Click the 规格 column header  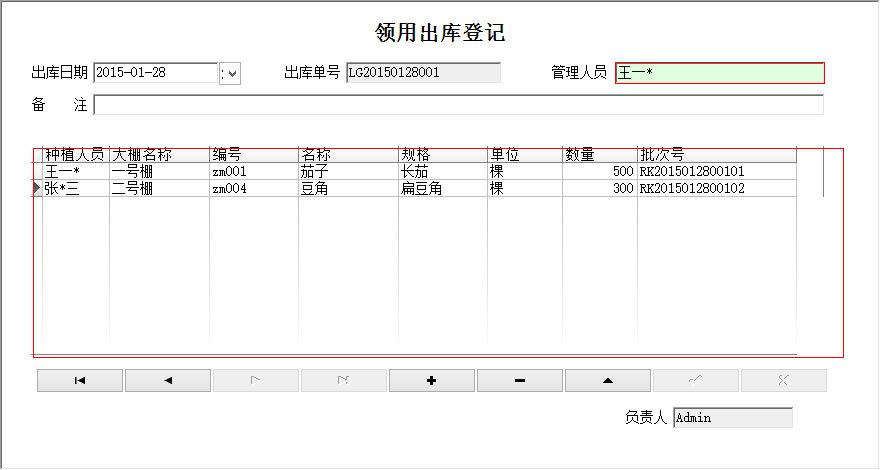(x=443, y=154)
